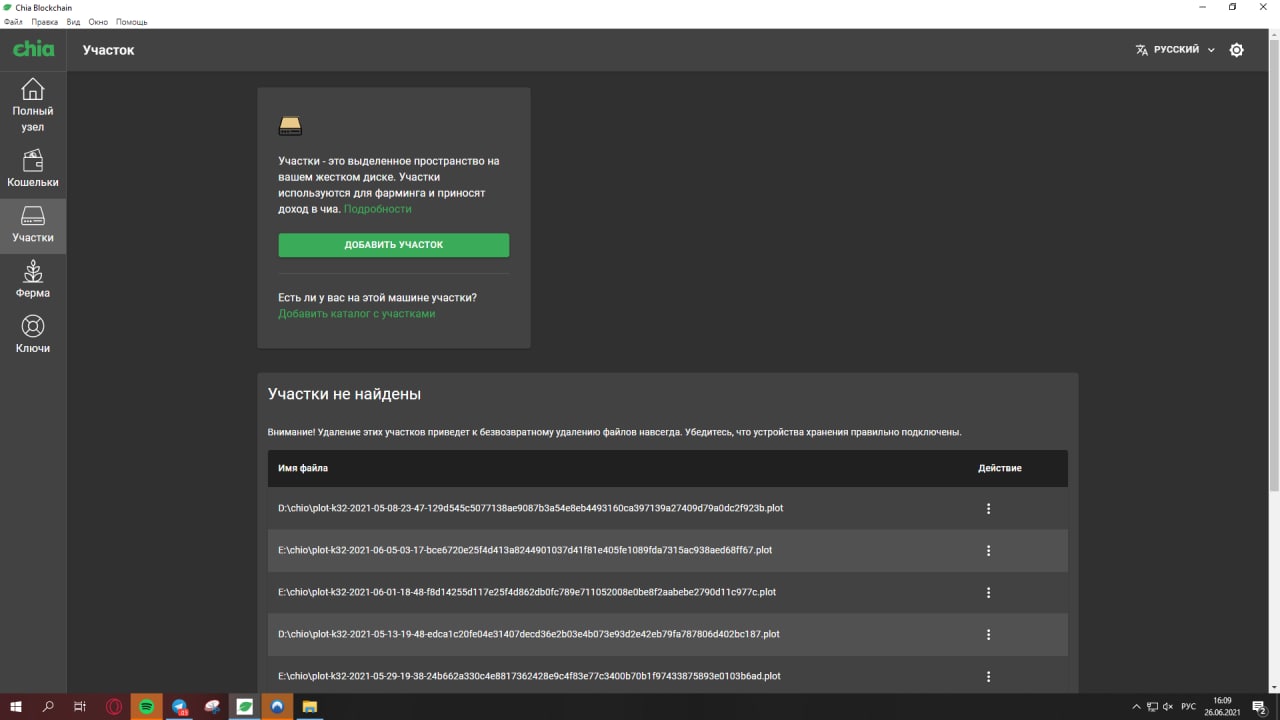Open settings gear in top bar

point(1237,50)
